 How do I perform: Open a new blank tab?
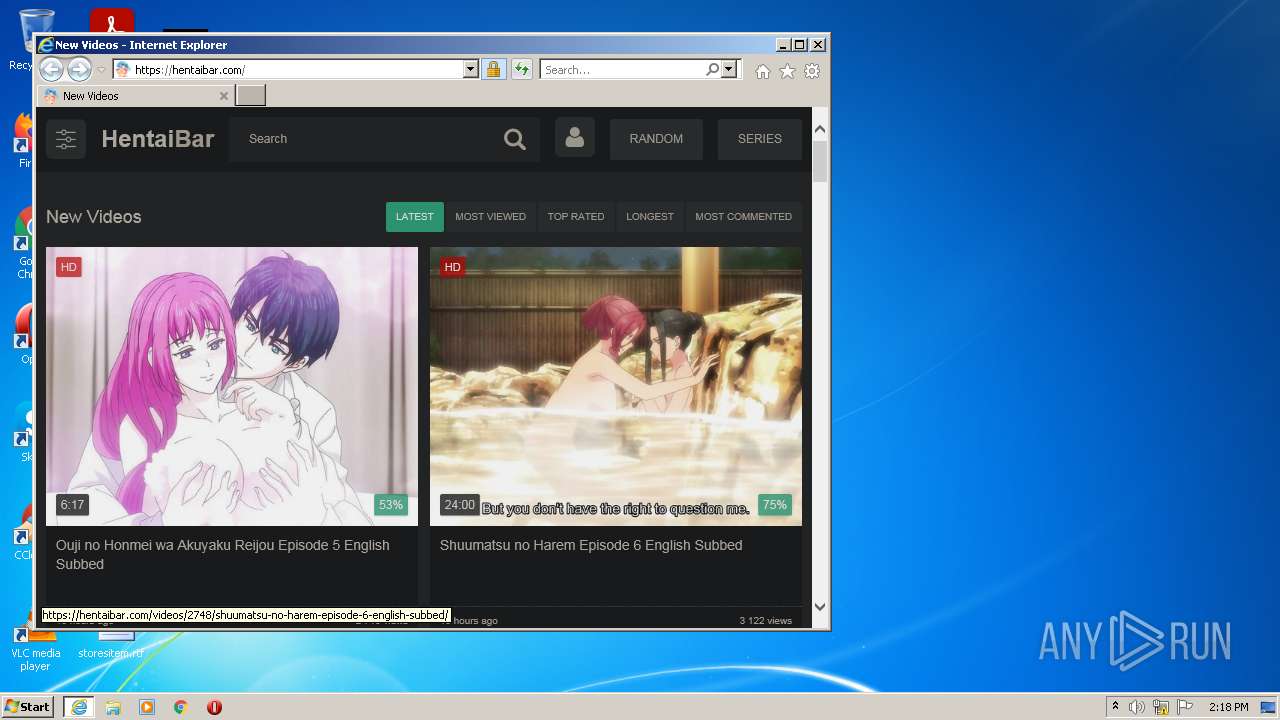tap(250, 96)
